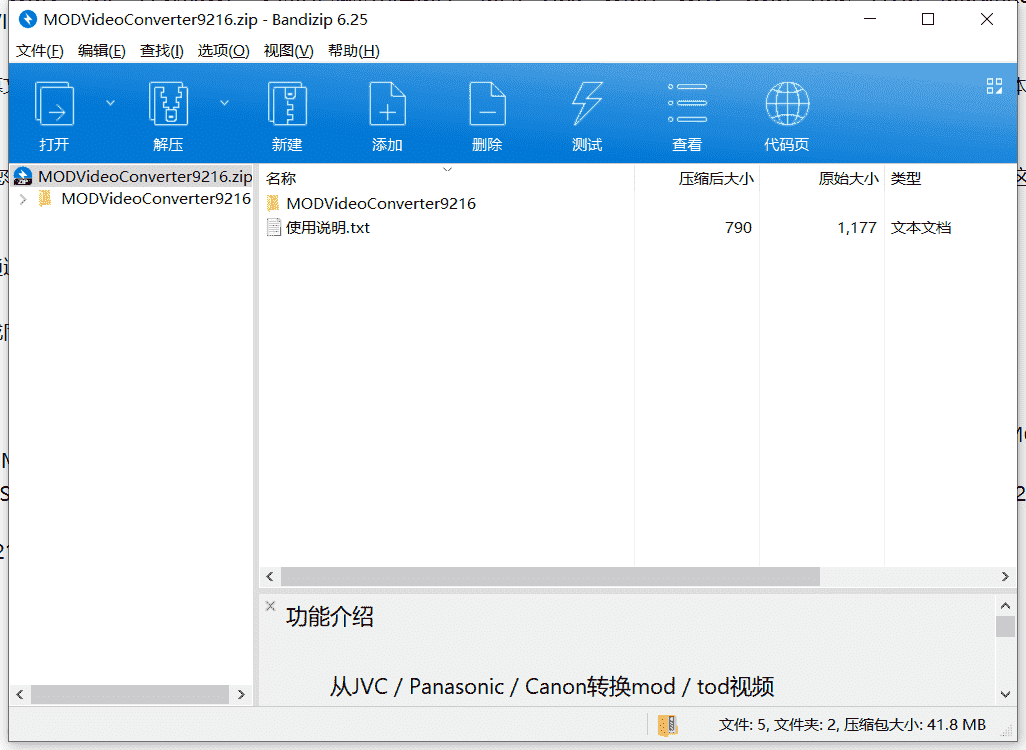Click the JVC / Panasonic / Canon description line
This screenshot has height=750, width=1026.
tap(552, 687)
